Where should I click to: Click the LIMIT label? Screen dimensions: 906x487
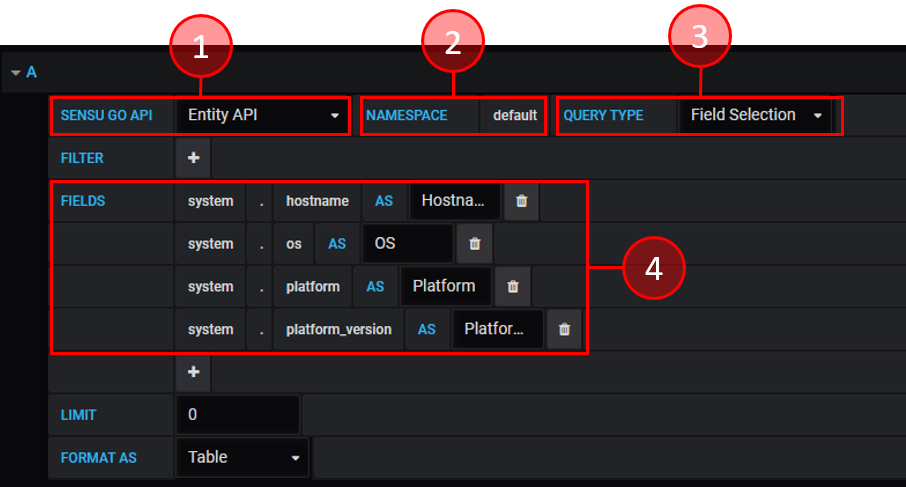78,415
